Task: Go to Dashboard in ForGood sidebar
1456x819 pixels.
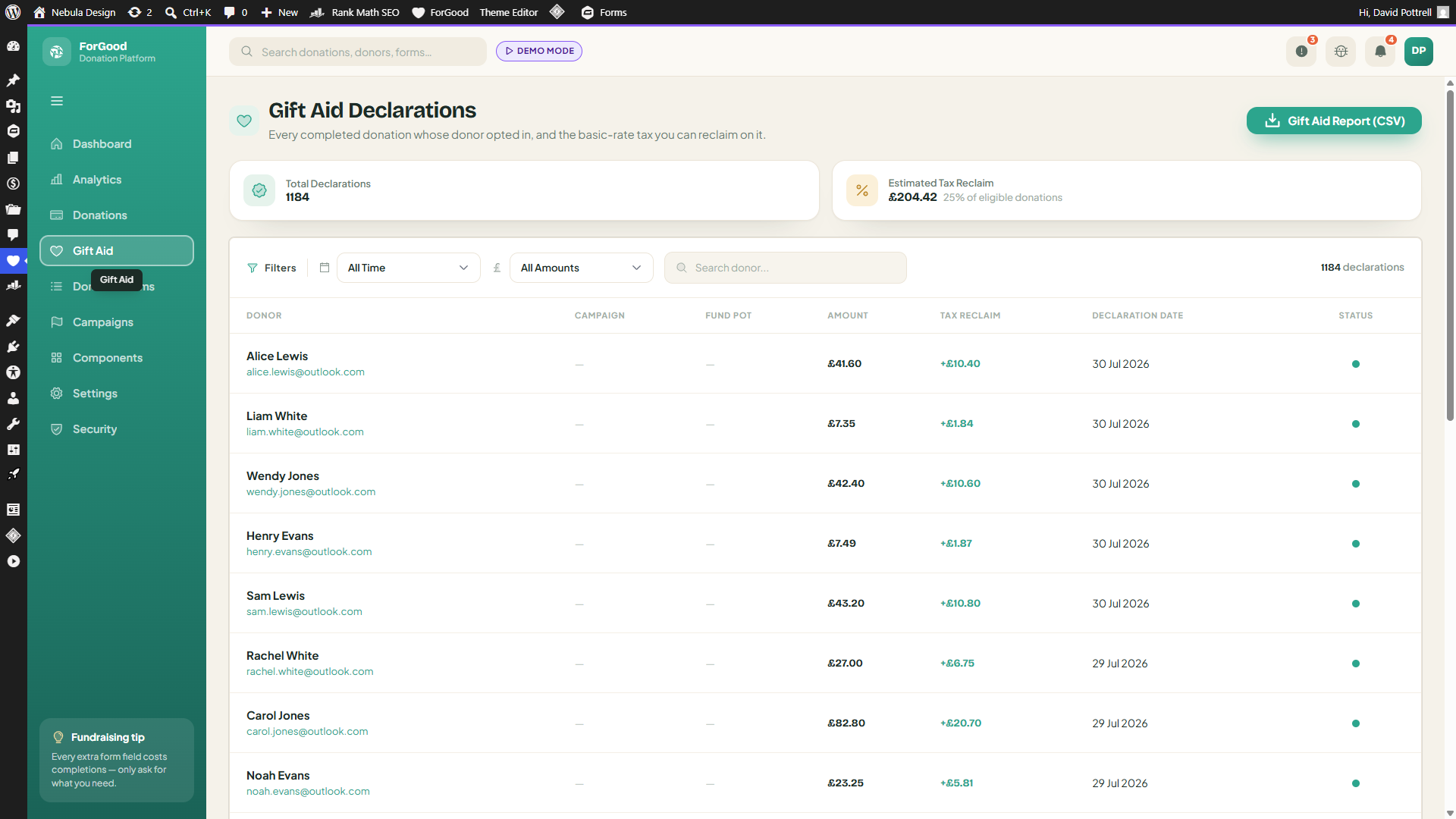Action: click(117, 144)
